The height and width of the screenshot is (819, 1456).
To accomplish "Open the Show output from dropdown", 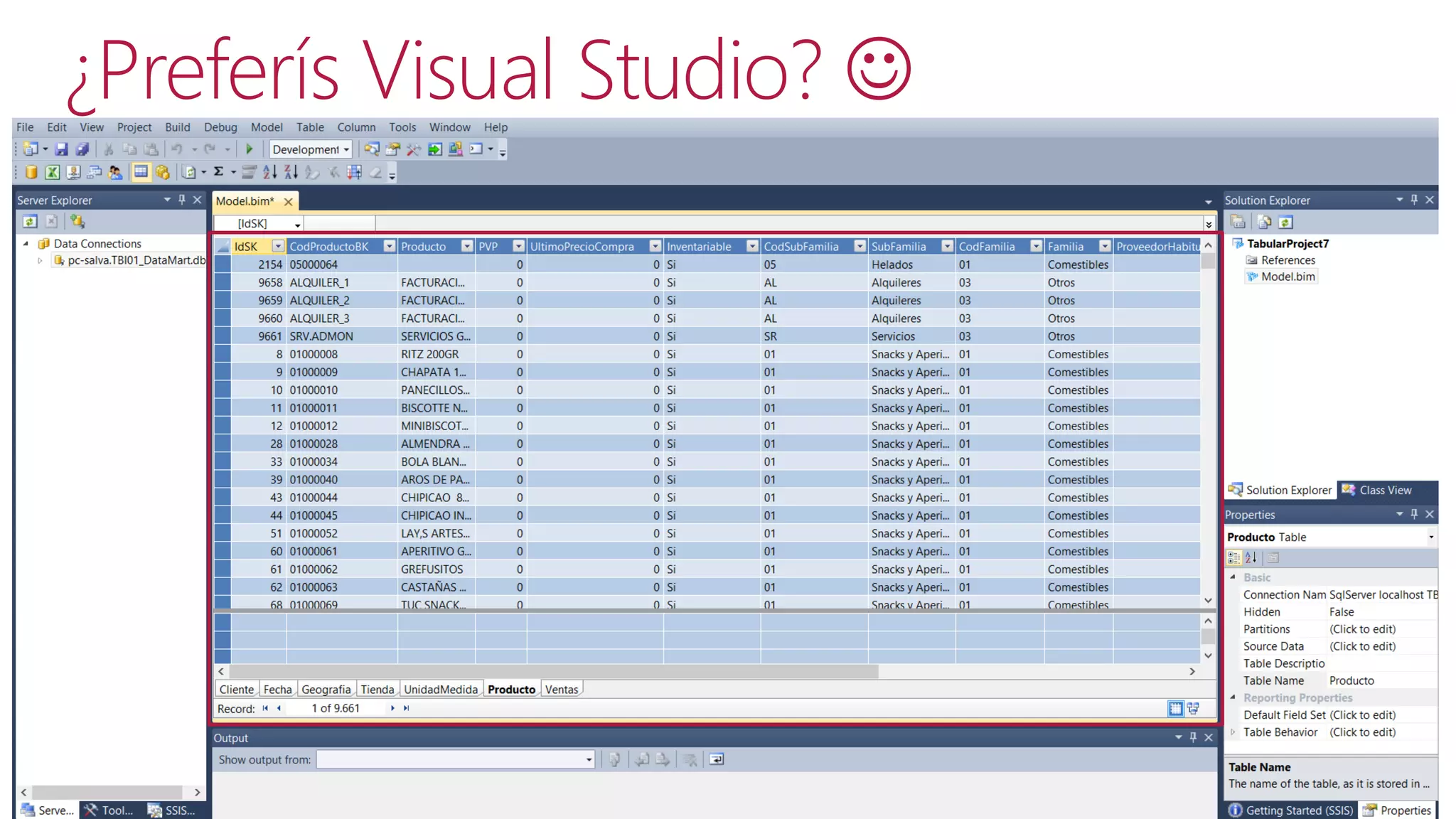I will [589, 760].
